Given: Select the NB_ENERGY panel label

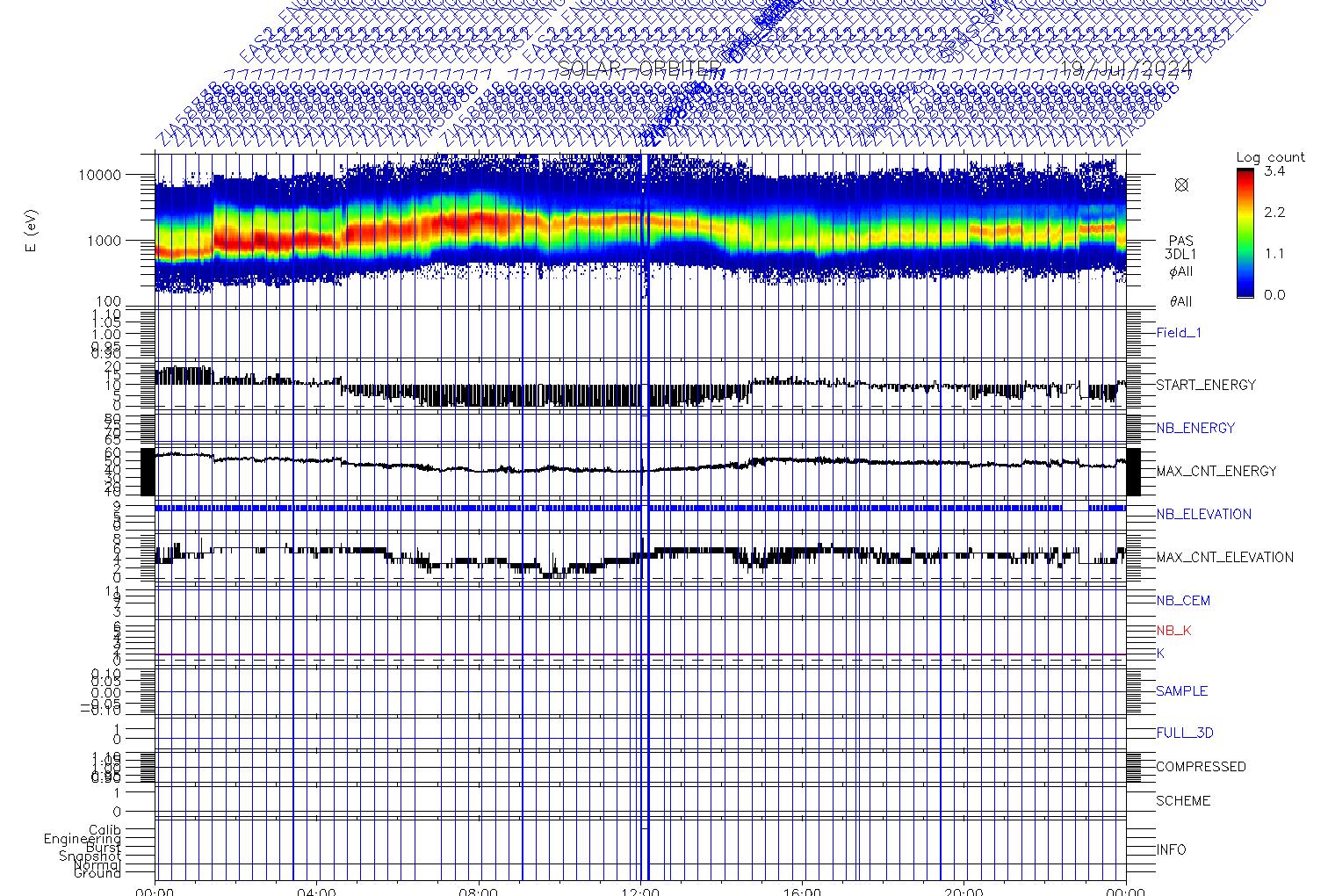Looking at the screenshot, I should click(x=1195, y=428).
